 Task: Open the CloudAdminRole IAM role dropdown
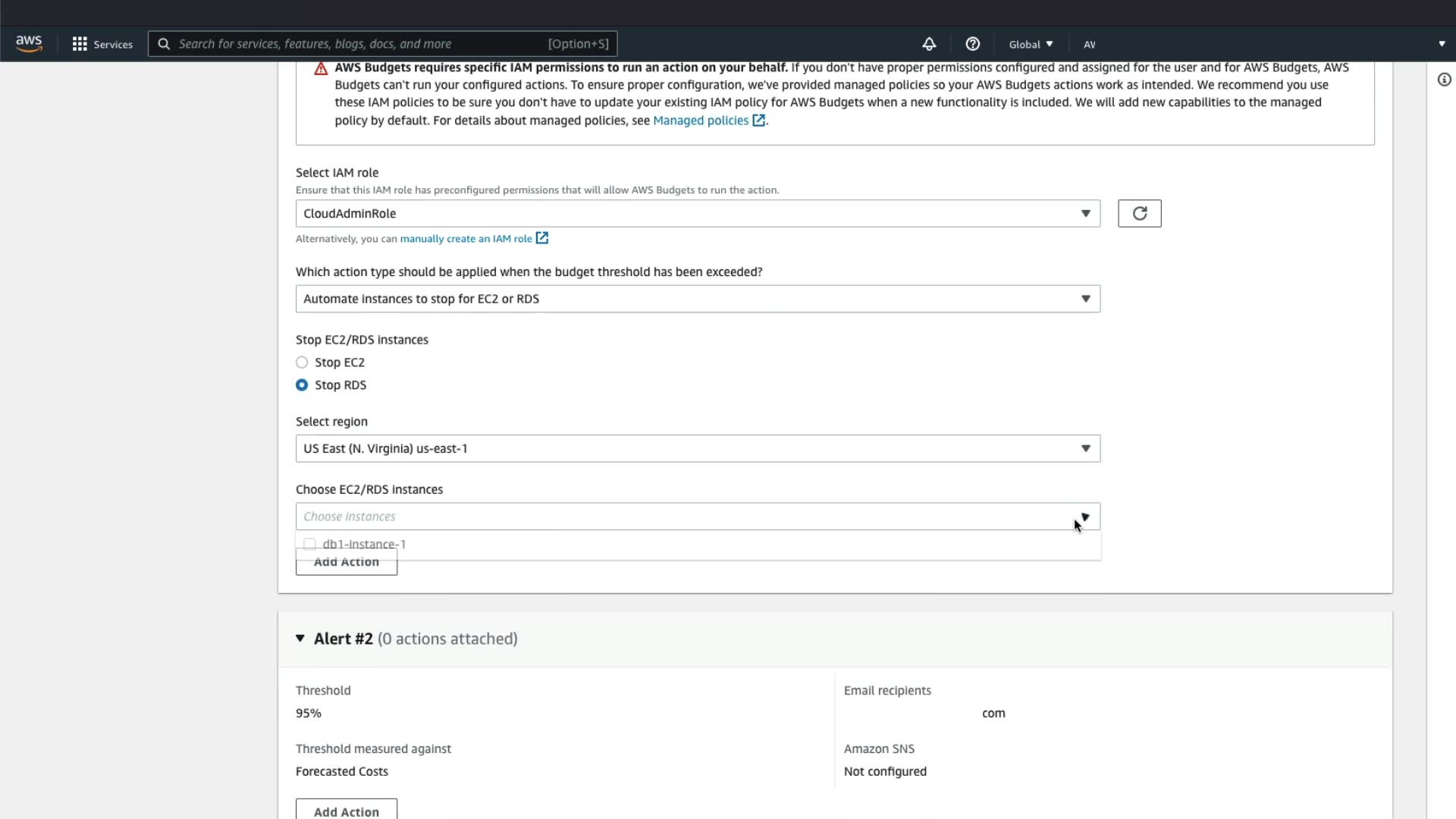pyautogui.click(x=698, y=214)
